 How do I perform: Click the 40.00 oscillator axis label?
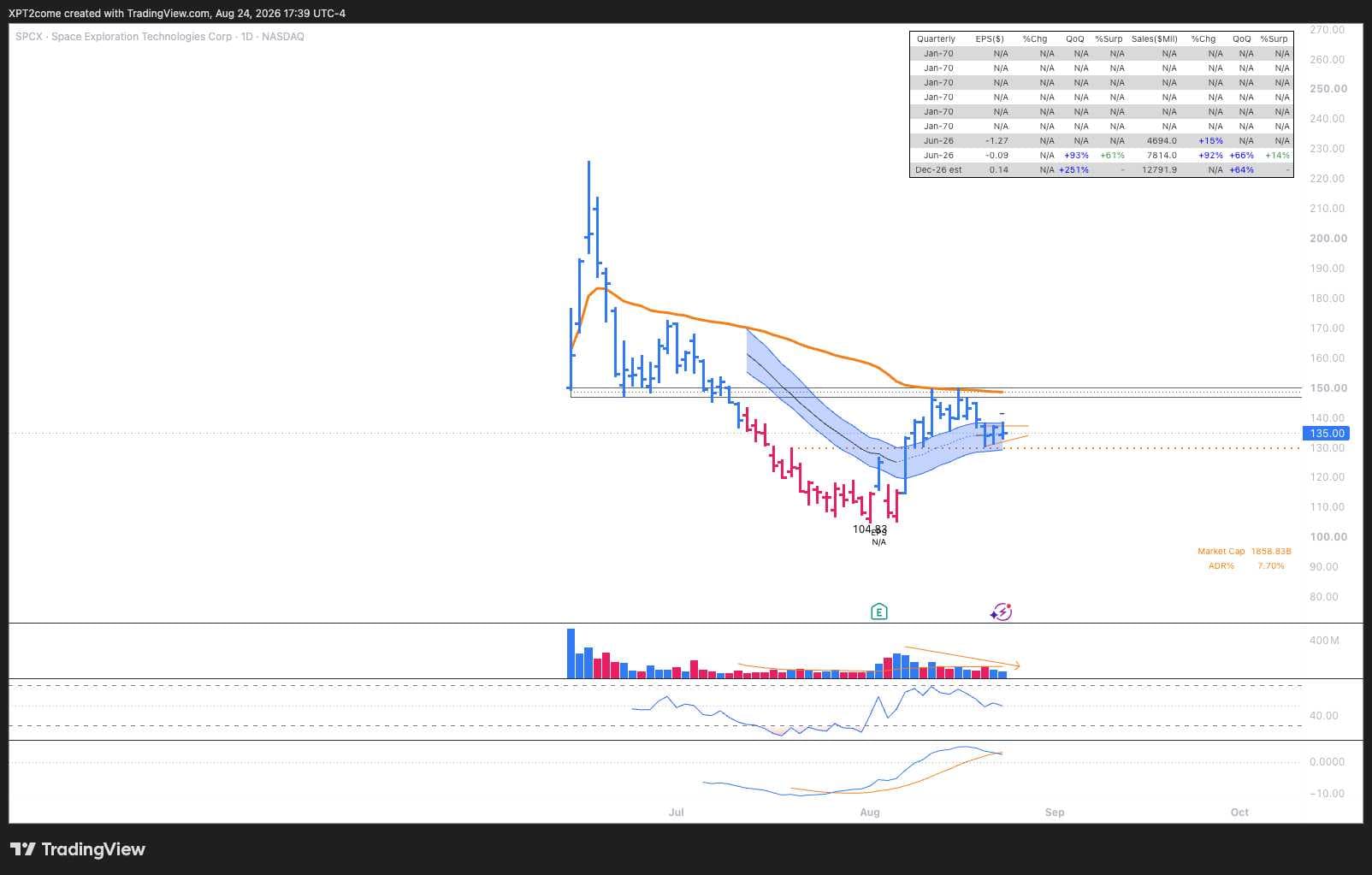pyautogui.click(x=1324, y=716)
